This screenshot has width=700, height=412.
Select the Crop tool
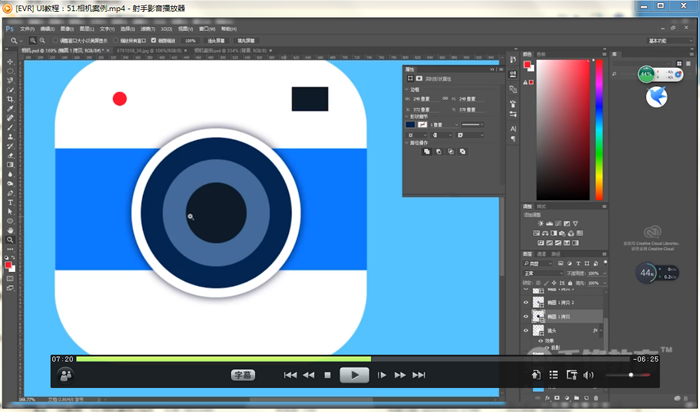click(x=10, y=100)
